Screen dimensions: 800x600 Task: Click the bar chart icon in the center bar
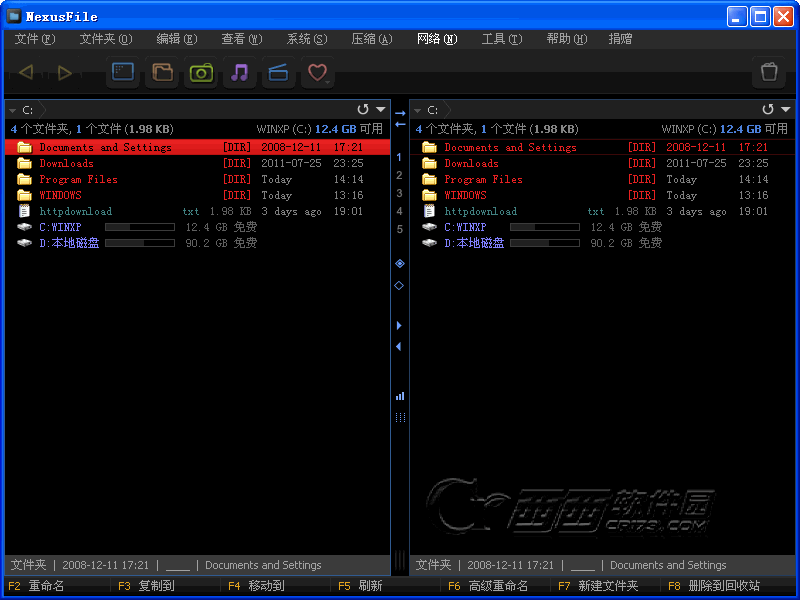click(x=400, y=396)
